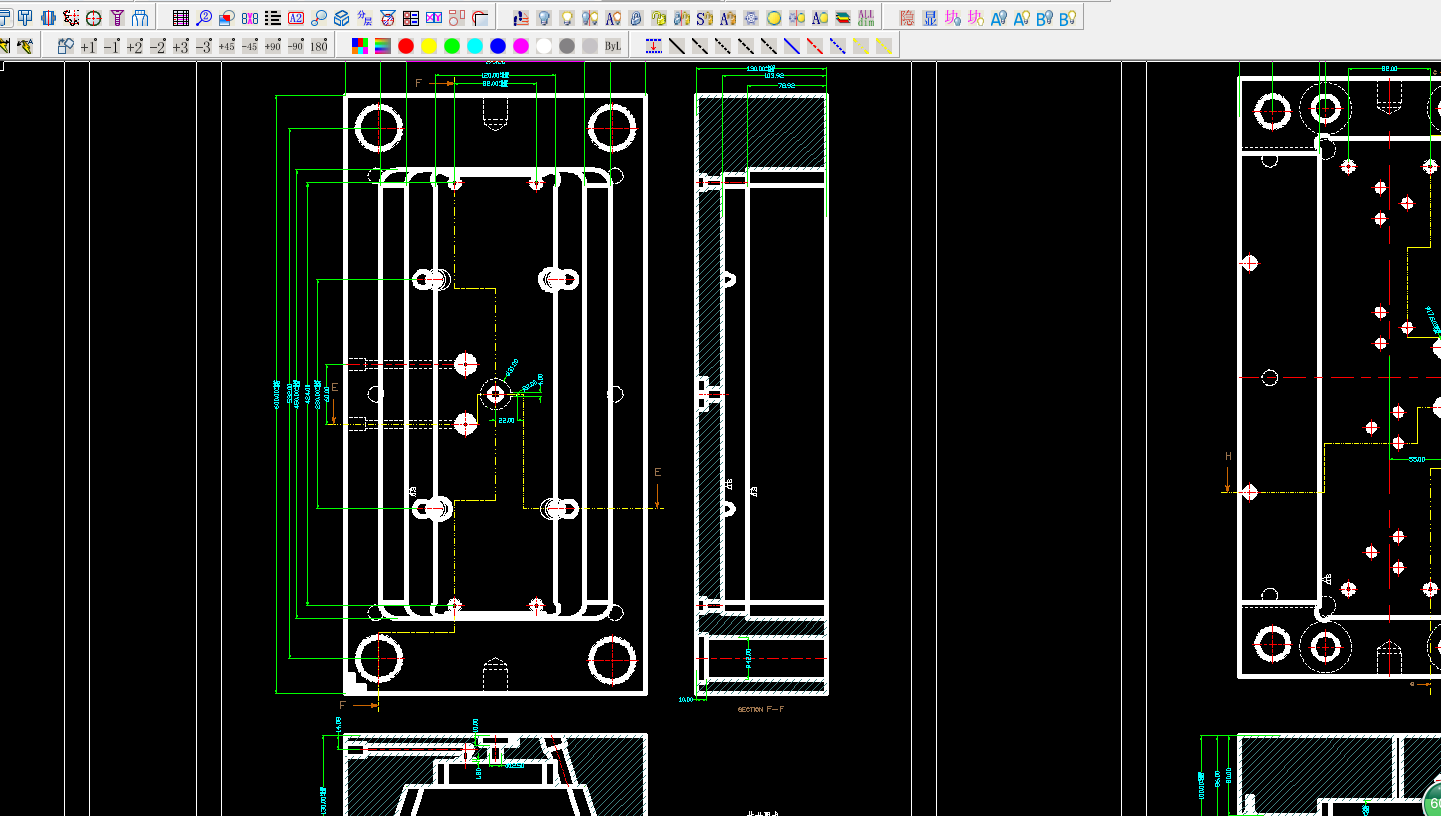The width and height of the screenshot is (1441, 816).
Task: Click the stacked colored layers icon
Action: click(x=843, y=18)
